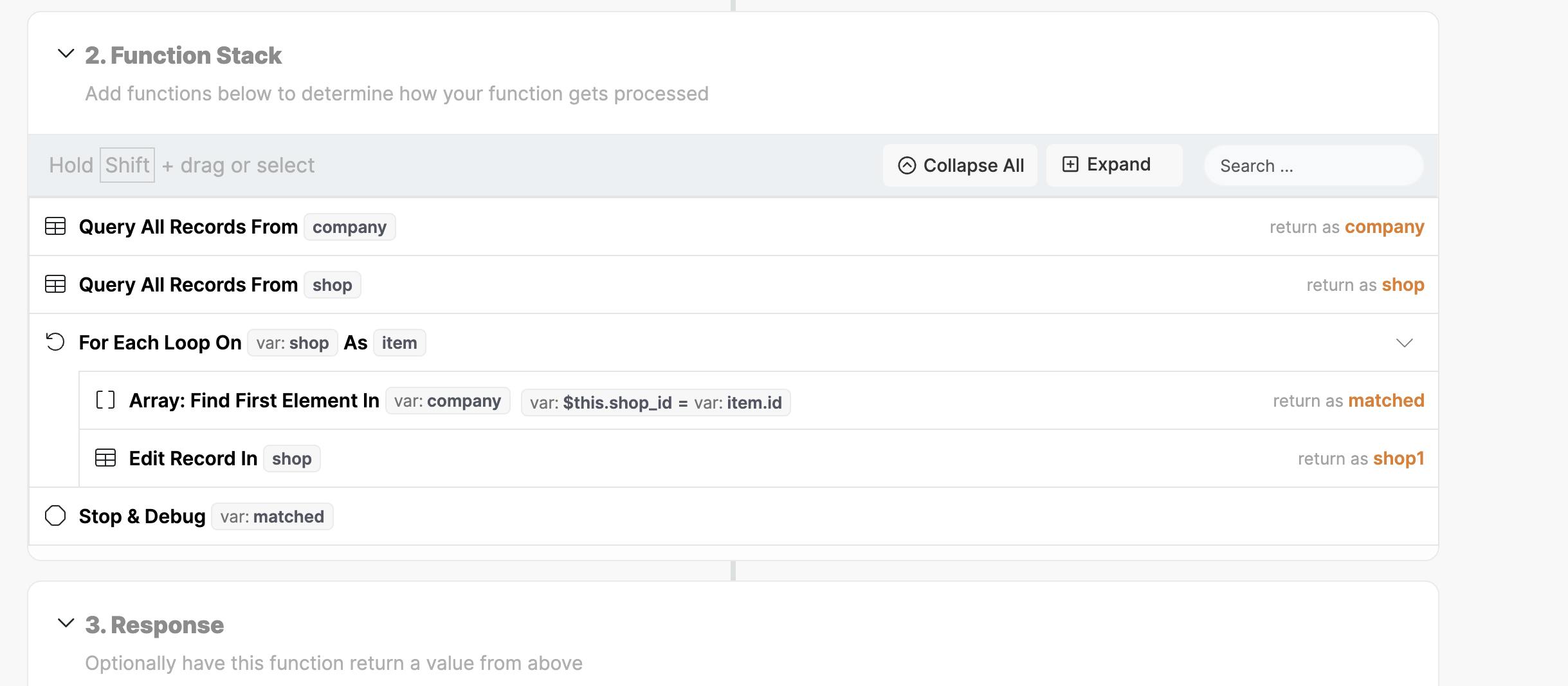Collapse the For Each Loop step
This screenshot has height=686, width=1568.
point(1405,343)
